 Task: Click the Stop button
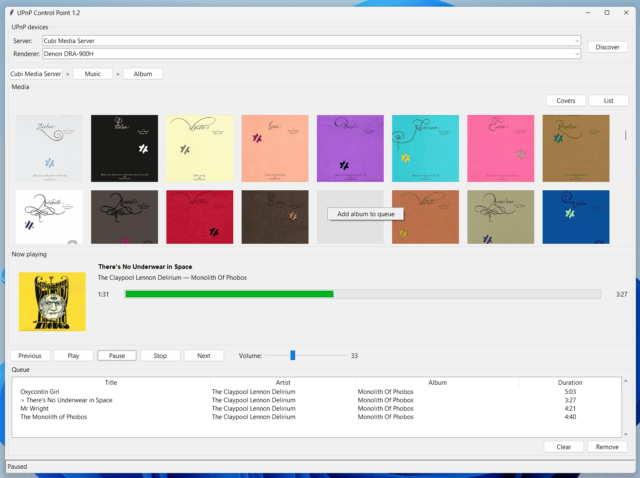(160, 356)
